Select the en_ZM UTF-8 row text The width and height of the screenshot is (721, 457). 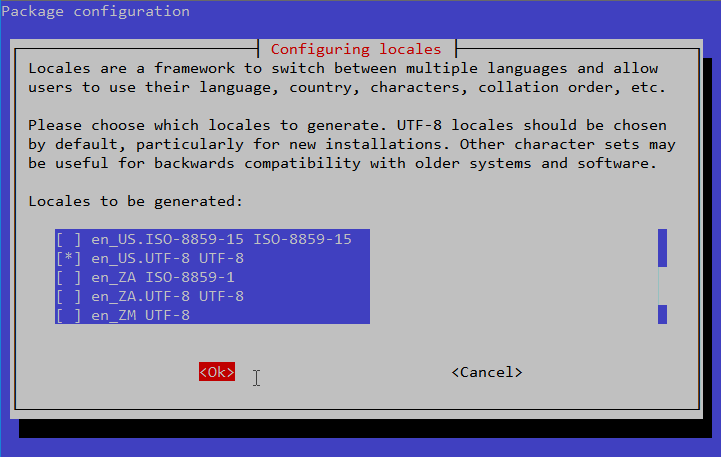point(140,315)
